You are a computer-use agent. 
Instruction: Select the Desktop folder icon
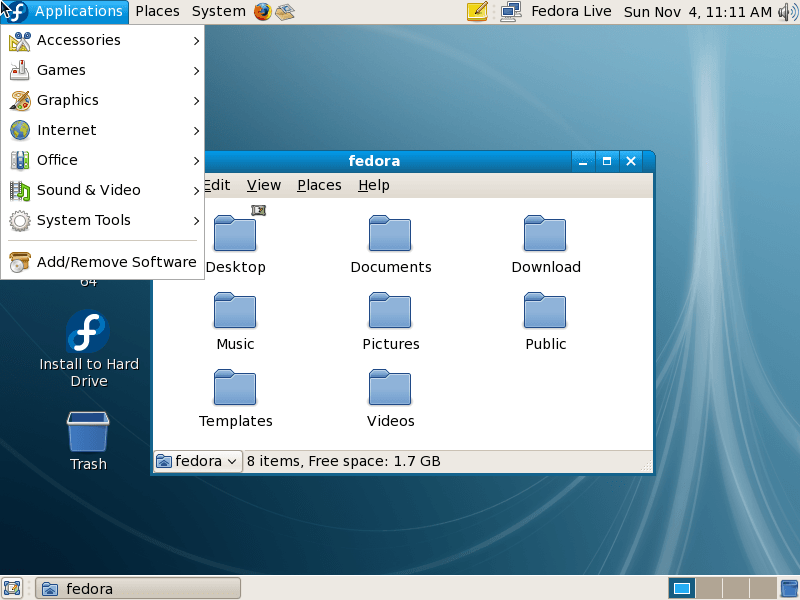pos(235,234)
